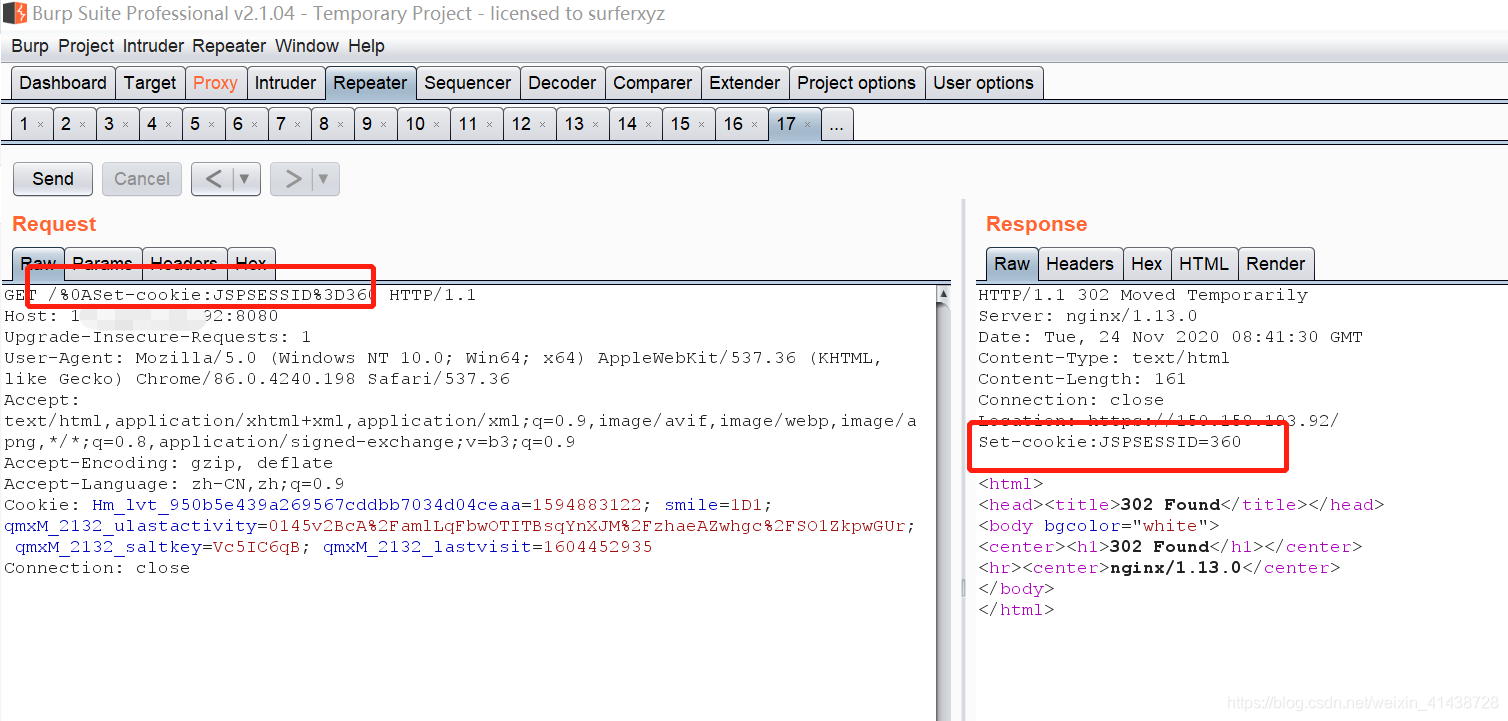Switch to the Comparer tab

[x=652, y=83]
